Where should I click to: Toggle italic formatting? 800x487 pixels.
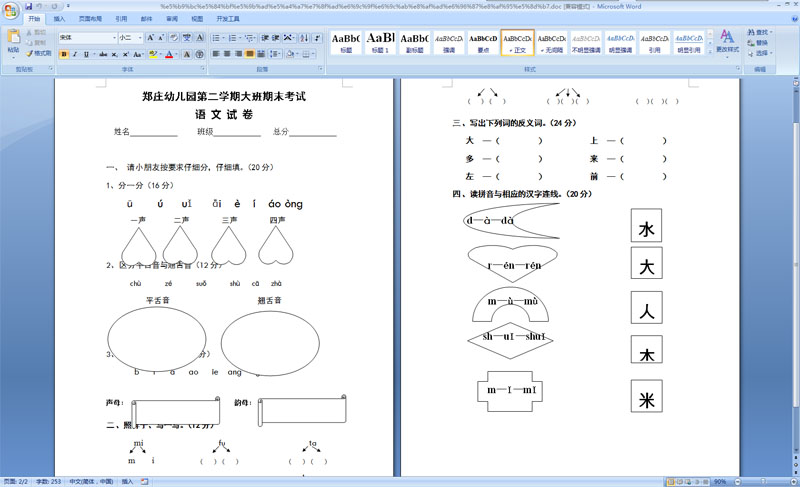(x=75, y=54)
